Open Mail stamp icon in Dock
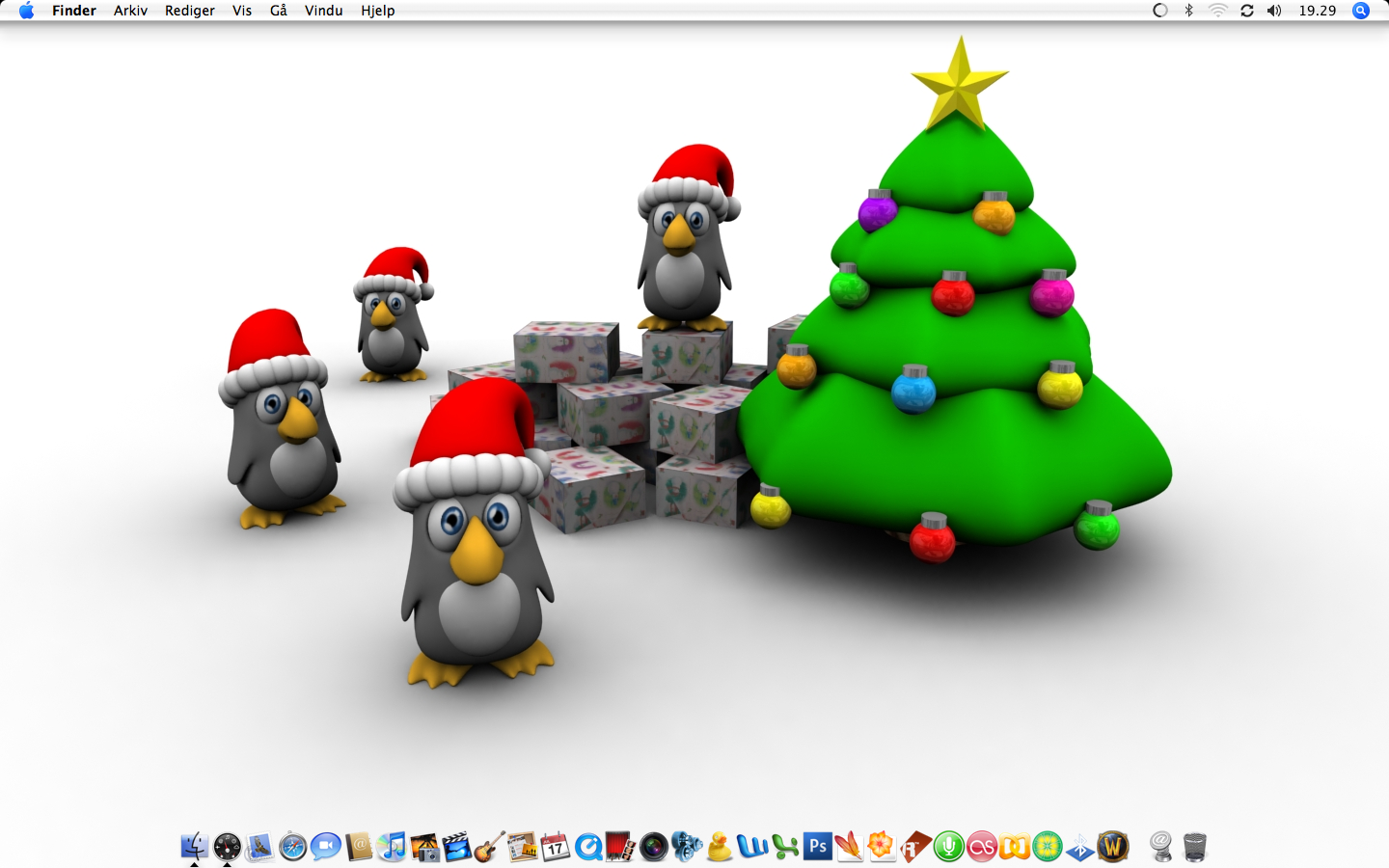Image resolution: width=1389 pixels, height=868 pixels. pyautogui.click(x=259, y=847)
